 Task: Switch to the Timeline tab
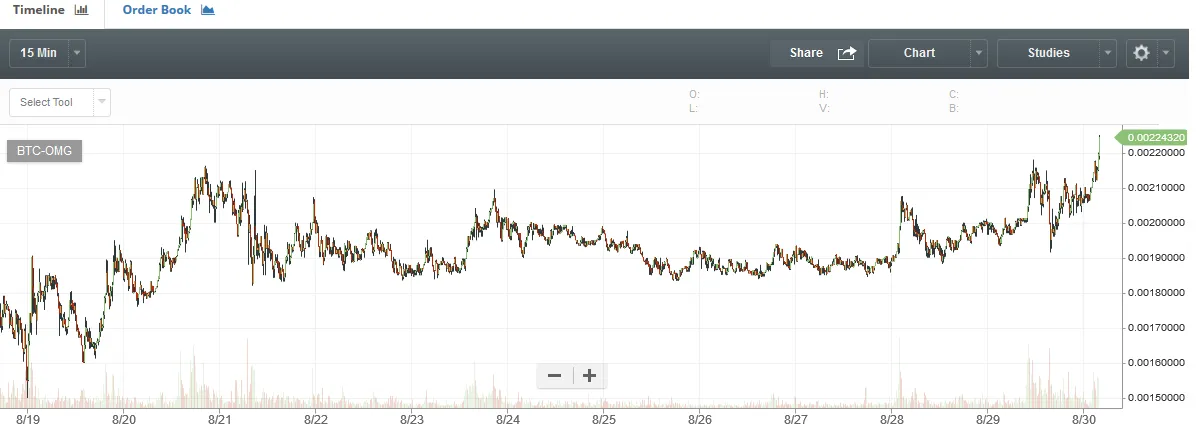[50, 10]
